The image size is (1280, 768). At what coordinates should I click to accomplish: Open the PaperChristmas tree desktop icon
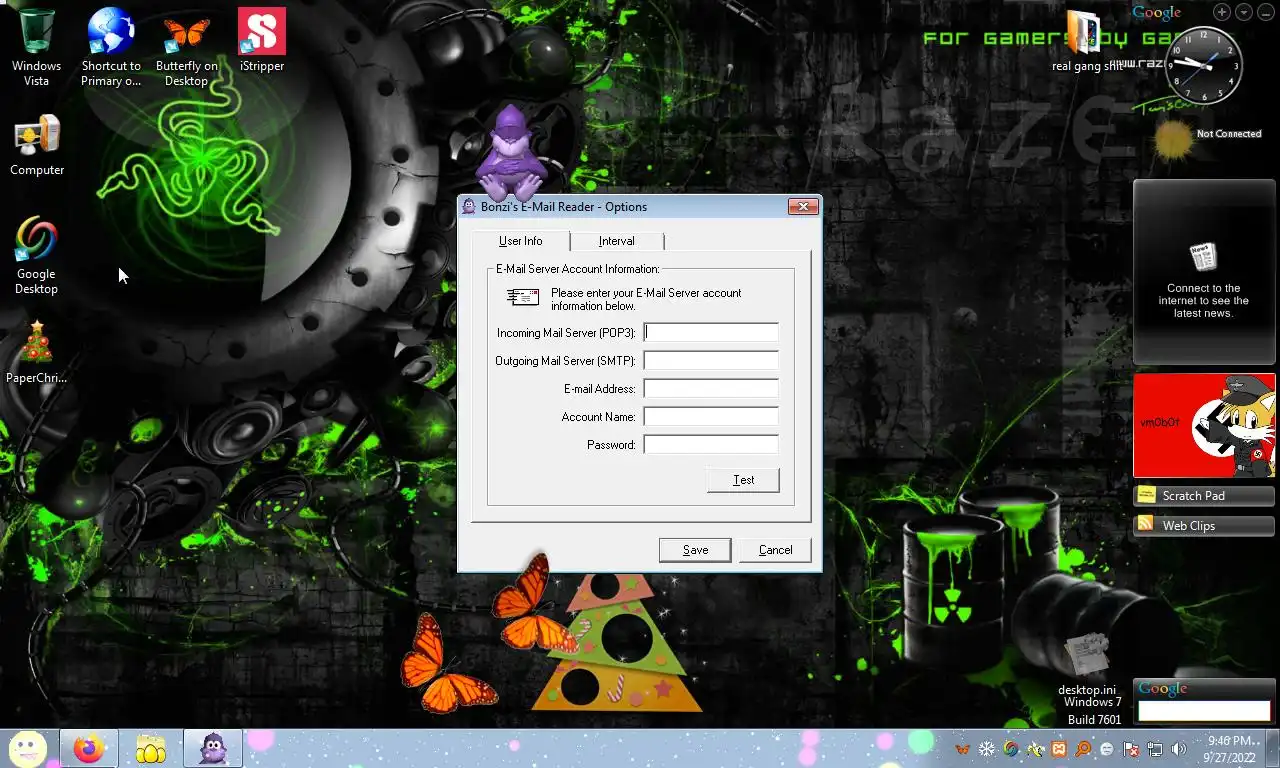(x=36, y=352)
